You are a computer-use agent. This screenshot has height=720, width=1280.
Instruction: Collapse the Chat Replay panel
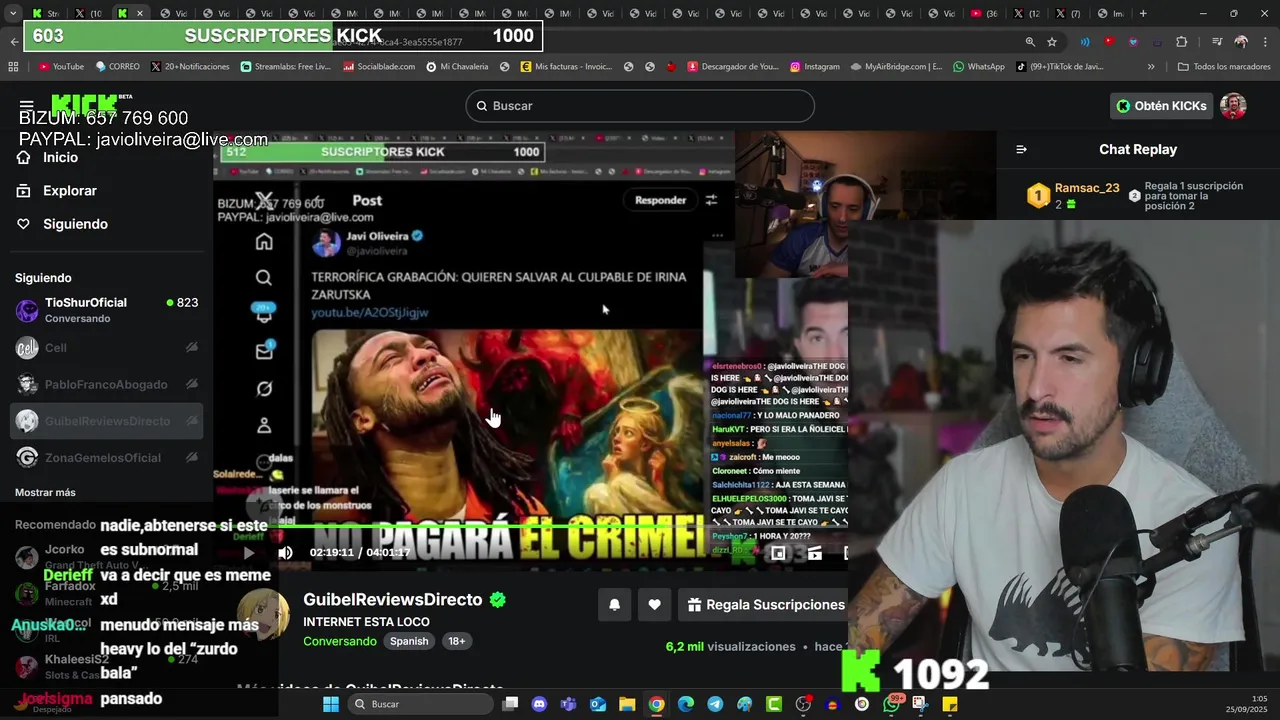(1021, 149)
